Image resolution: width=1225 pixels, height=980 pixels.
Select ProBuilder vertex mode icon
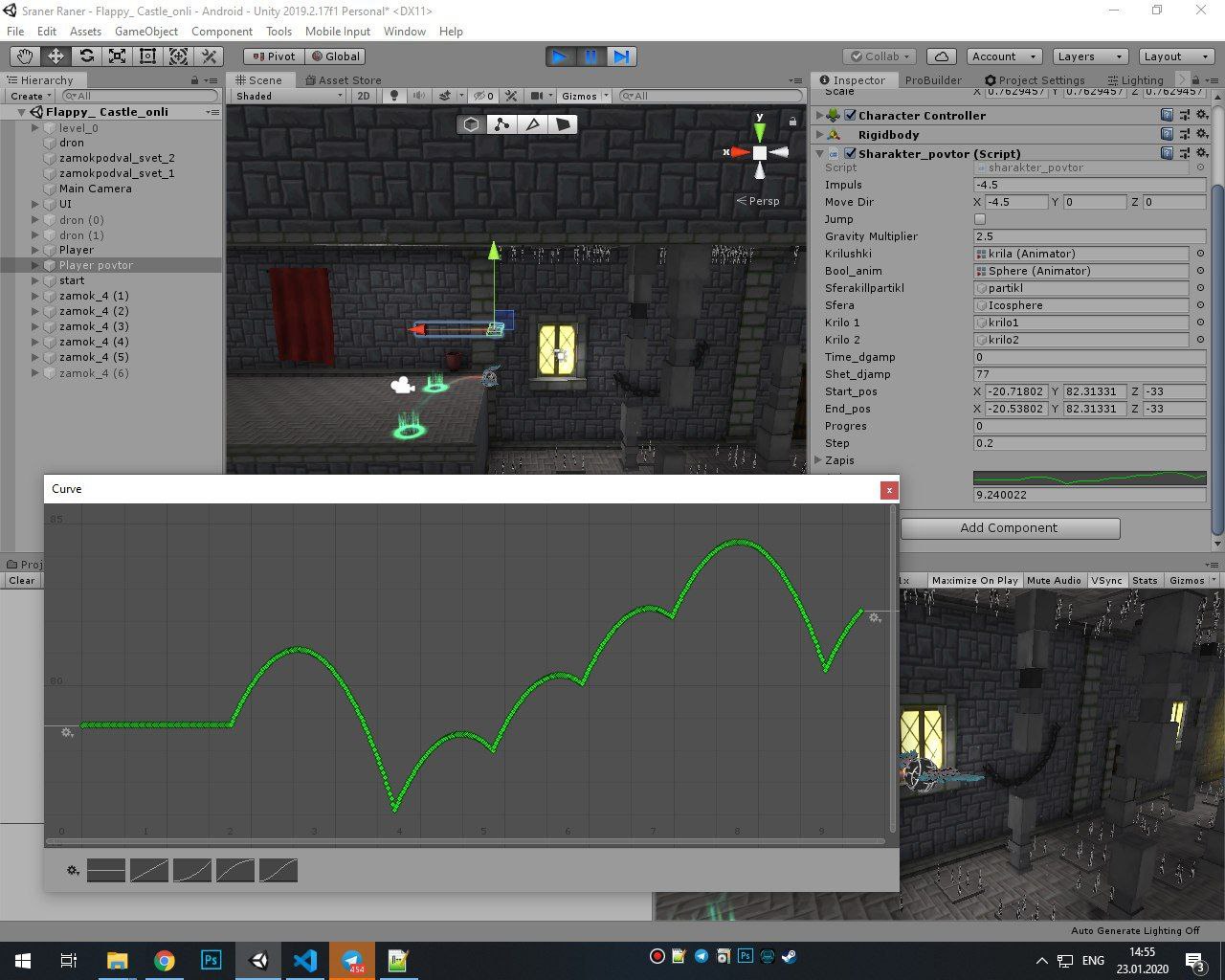[x=501, y=124]
